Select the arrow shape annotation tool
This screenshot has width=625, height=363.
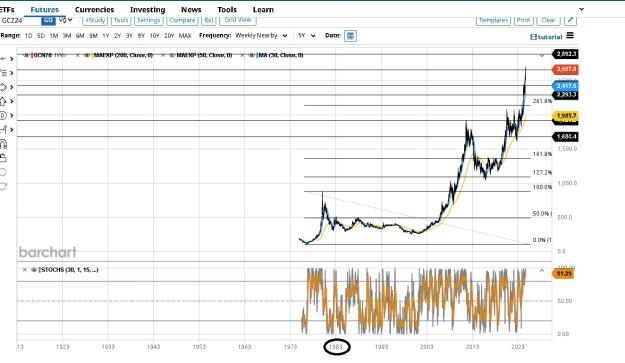(x=3, y=87)
